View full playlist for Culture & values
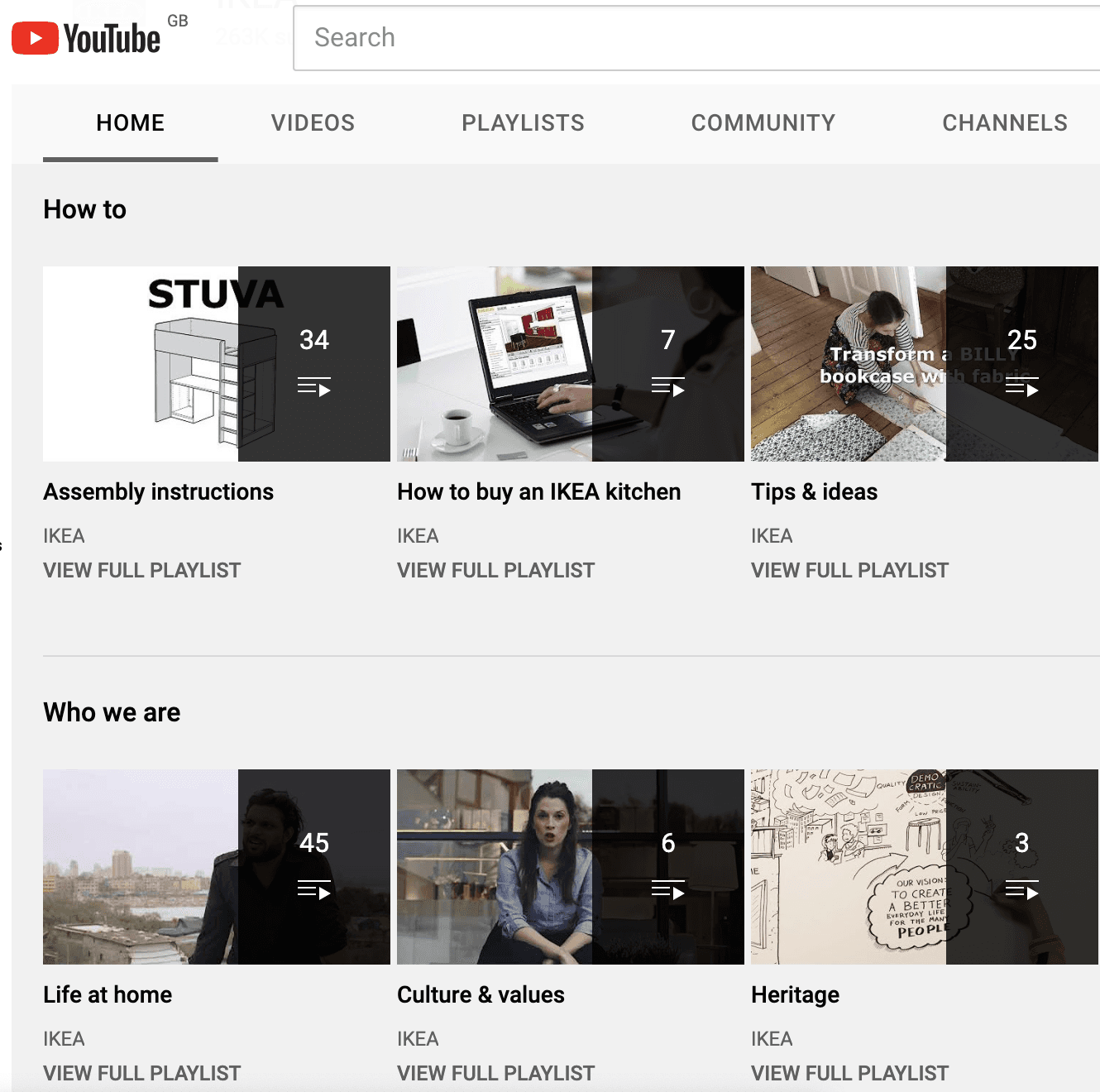 click(x=495, y=1074)
